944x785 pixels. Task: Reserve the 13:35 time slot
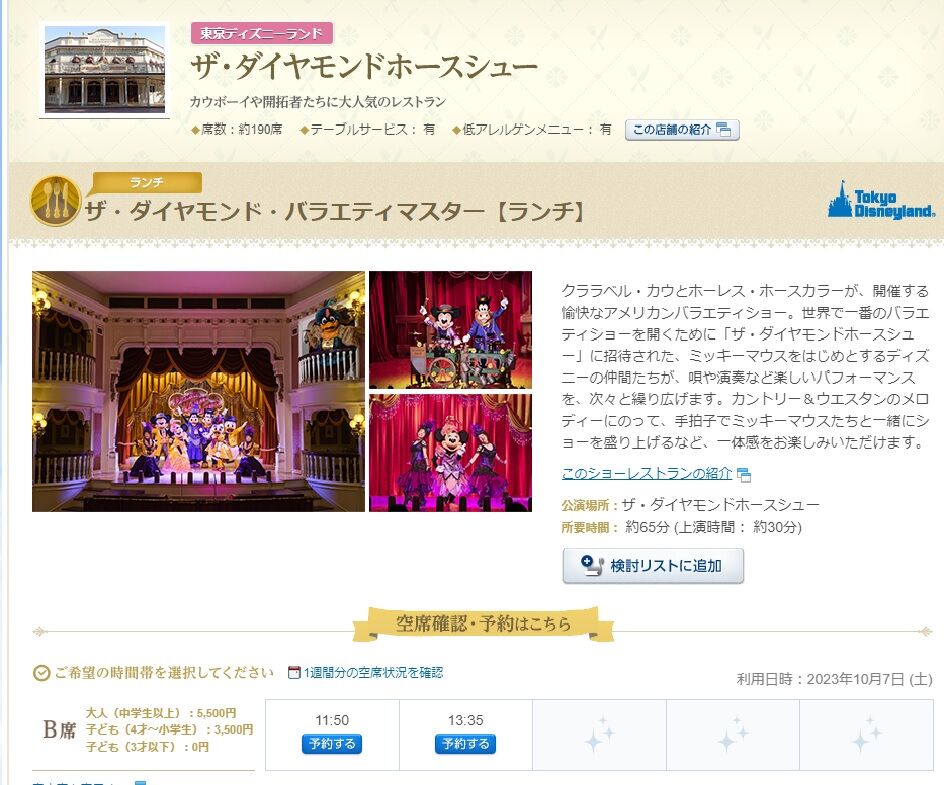[465, 744]
